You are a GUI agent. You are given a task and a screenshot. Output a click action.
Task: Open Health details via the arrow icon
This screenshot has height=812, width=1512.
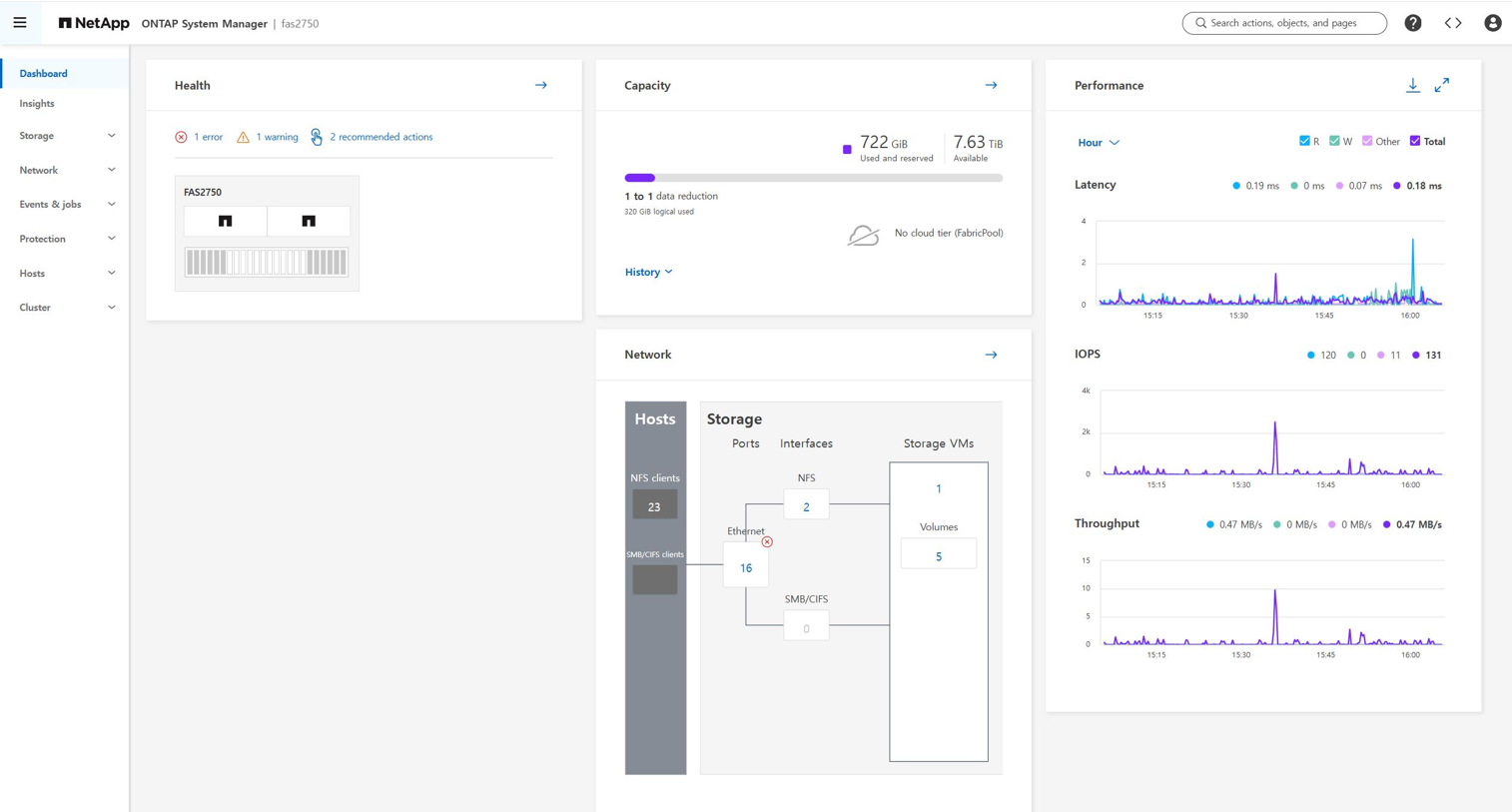tap(541, 86)
